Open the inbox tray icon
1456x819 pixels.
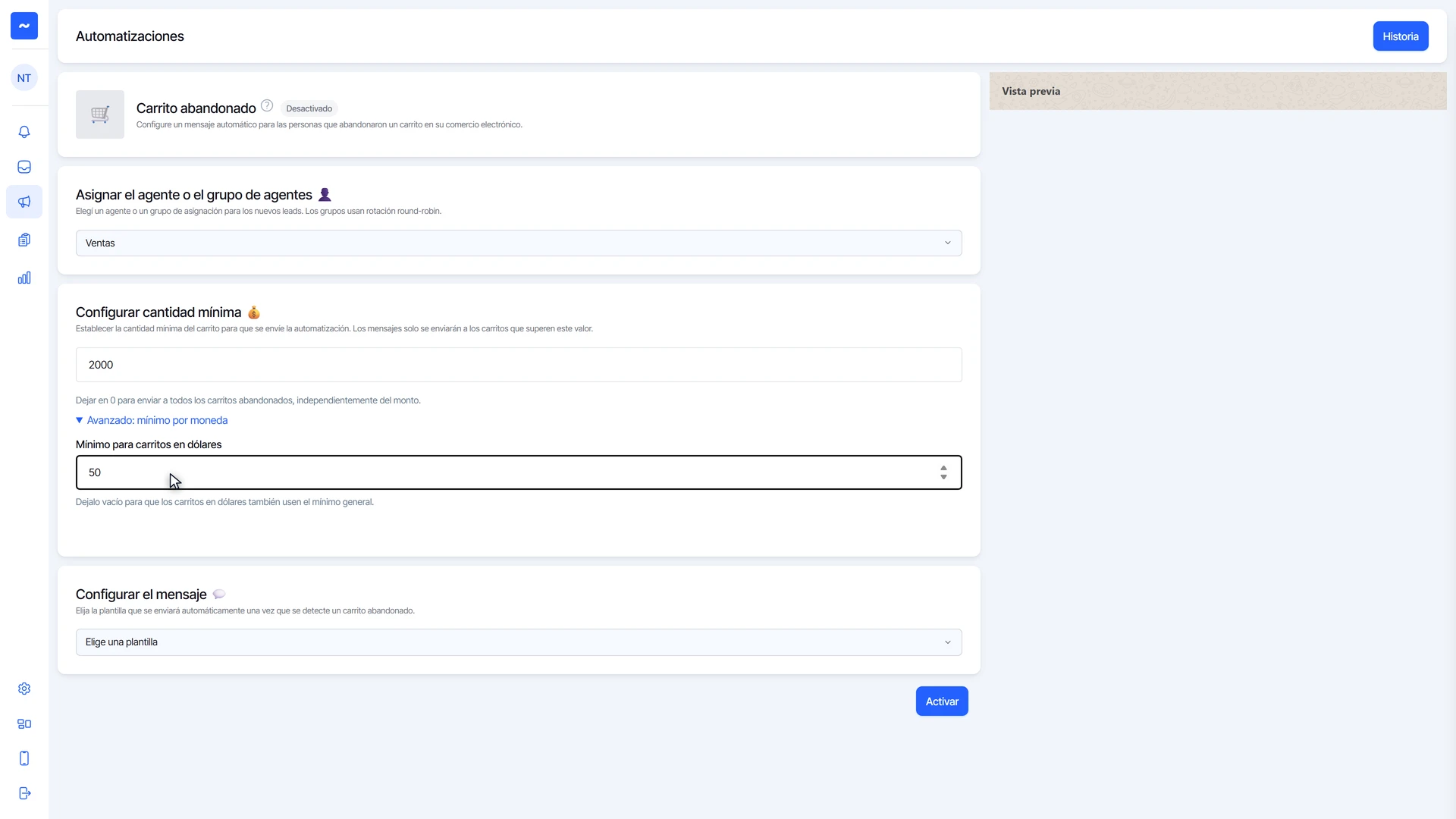tap(24, 167)
